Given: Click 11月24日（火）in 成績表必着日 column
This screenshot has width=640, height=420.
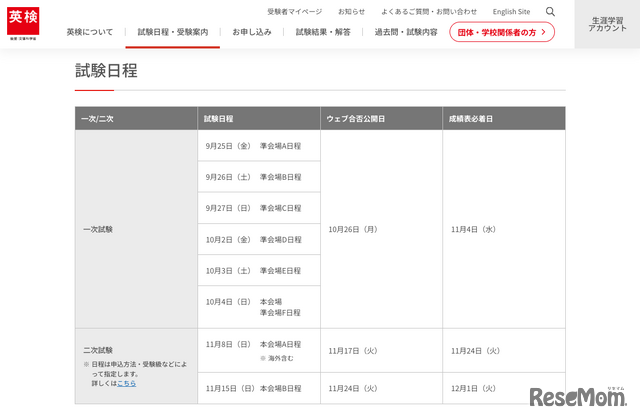Looking at the screenshot, I should (x=476, y=351).
